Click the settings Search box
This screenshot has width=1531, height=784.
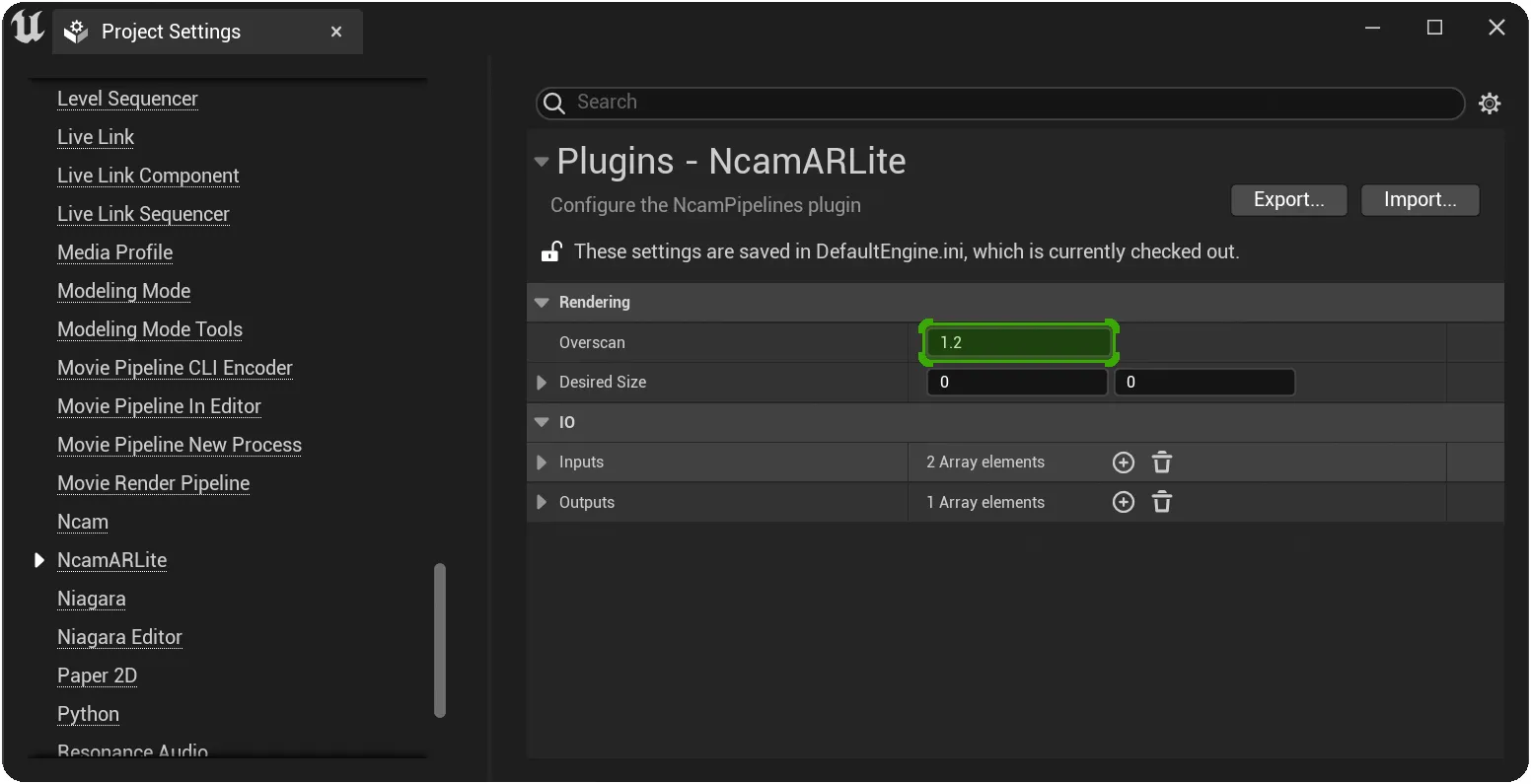tap(1000, 103)
